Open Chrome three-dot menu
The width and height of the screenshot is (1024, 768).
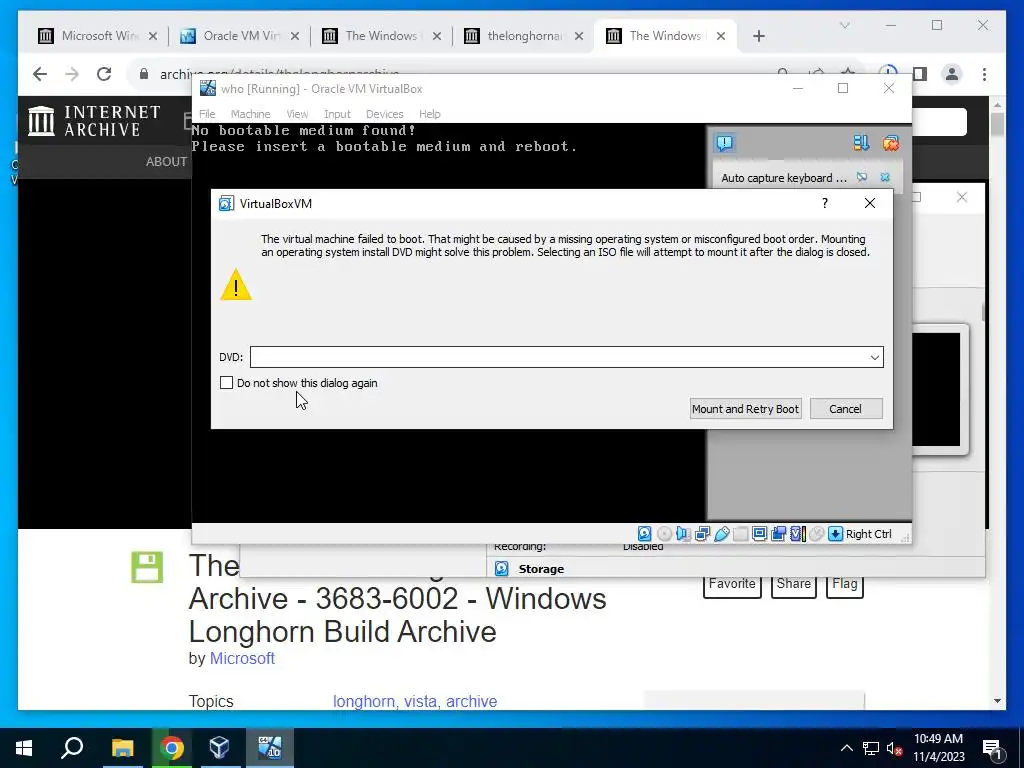[x=984, y=74]
